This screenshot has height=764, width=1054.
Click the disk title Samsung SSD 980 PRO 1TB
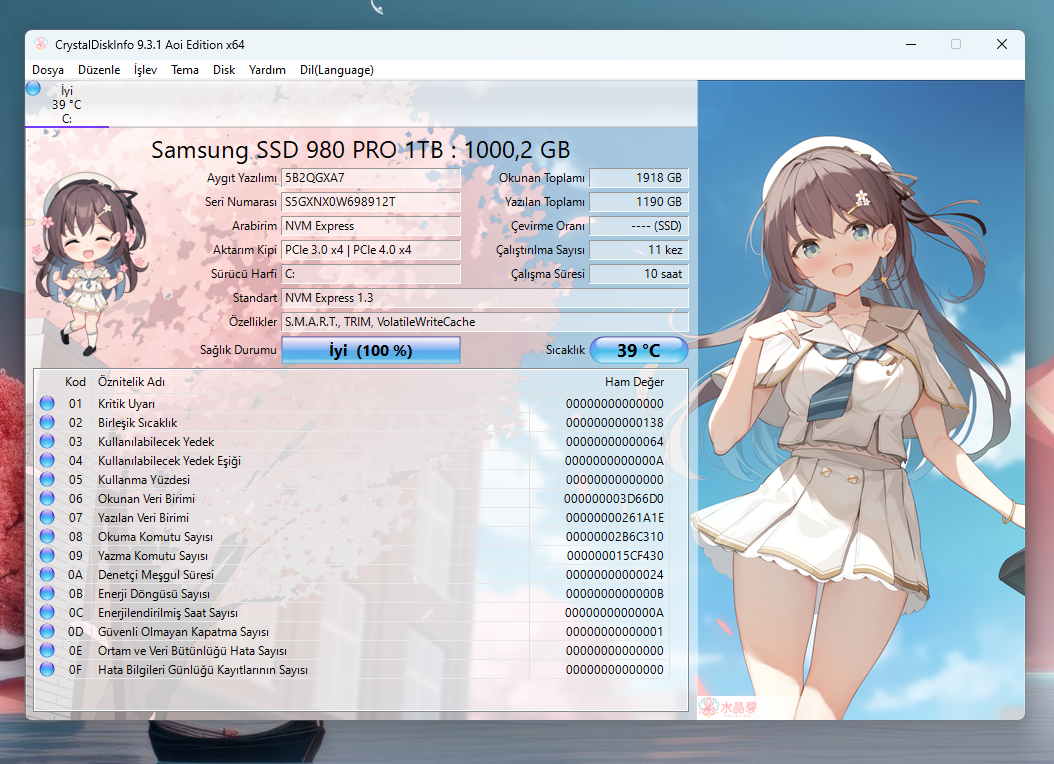pos(360,149)
